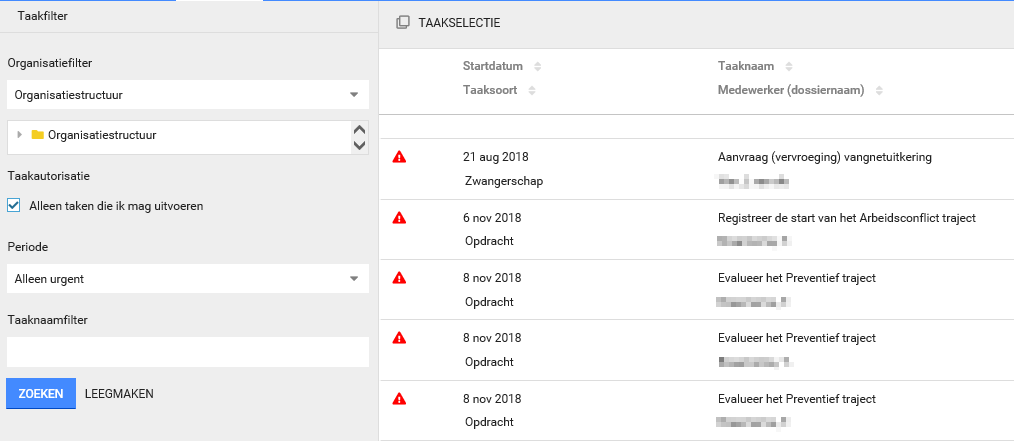Expand the Organisatiestructuur tree node
Image resolution: width=1014 pixels, height=441 pixels.
[x=19, y=135]
